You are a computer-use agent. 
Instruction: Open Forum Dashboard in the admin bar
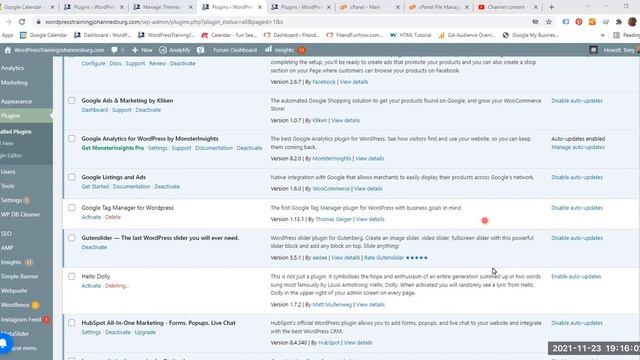235,50
